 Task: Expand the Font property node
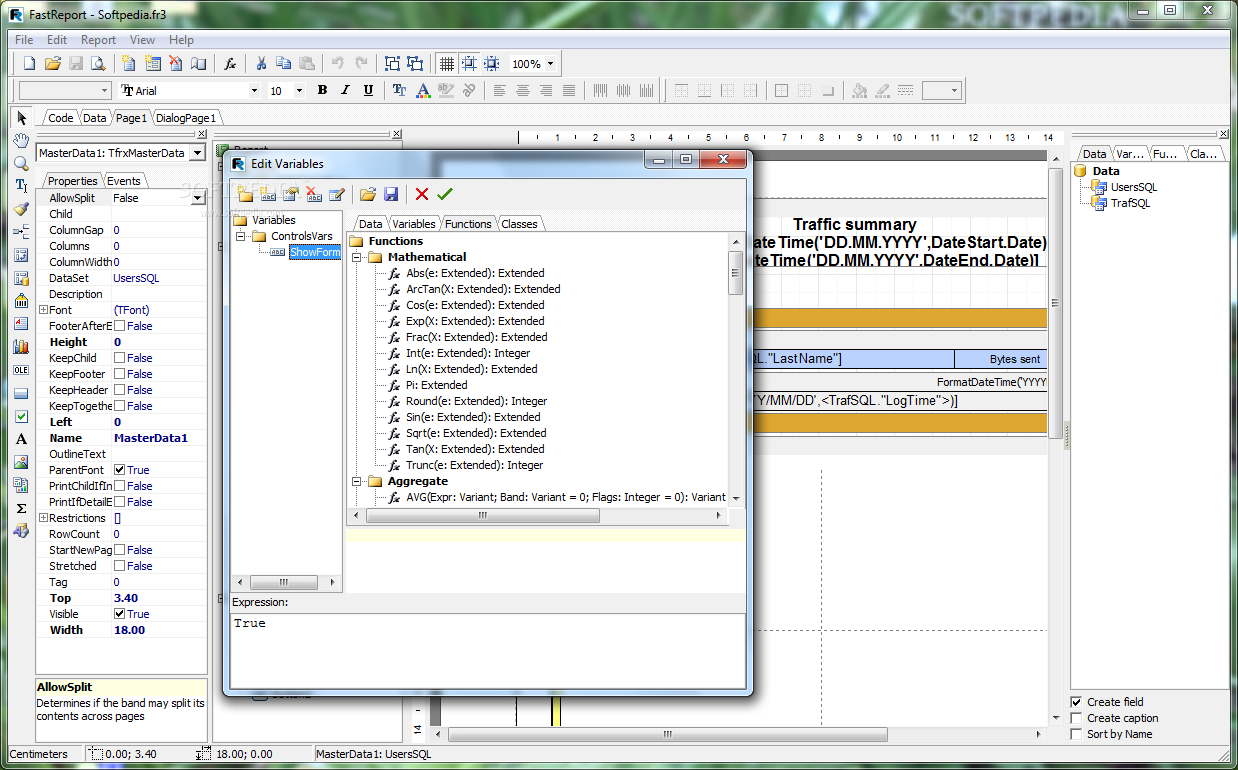[x=43, y=310]
